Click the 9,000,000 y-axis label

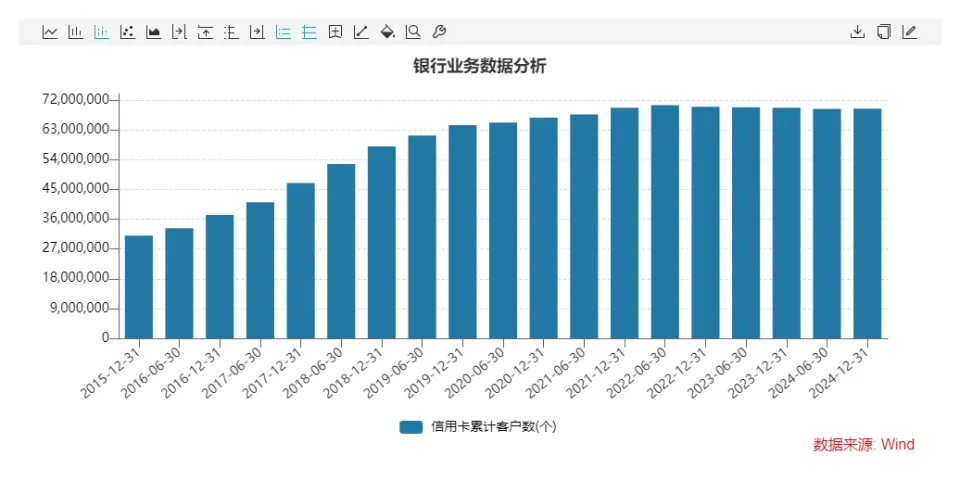tap(79, 308)
